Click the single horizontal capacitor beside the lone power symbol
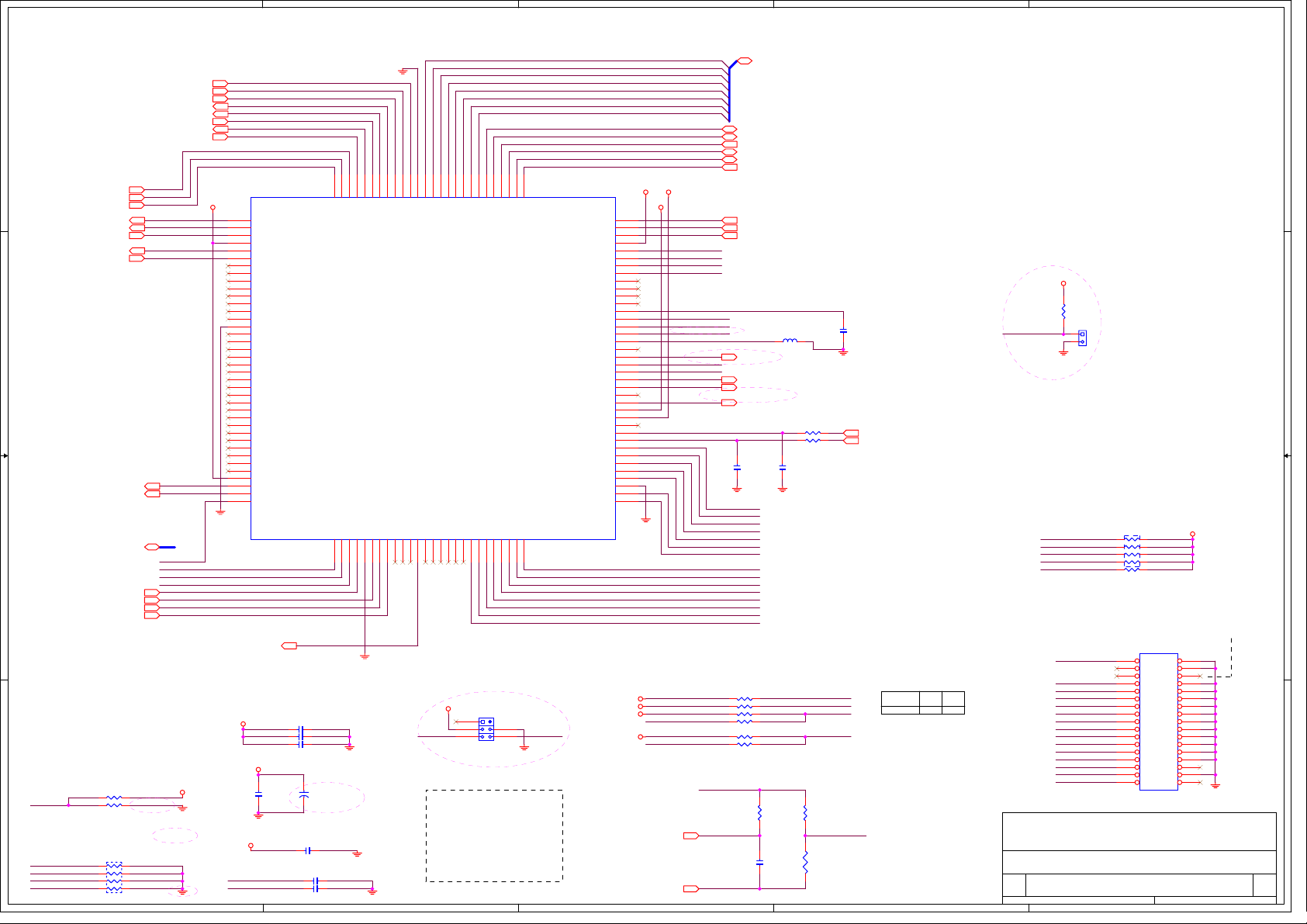Screen dimensions: 1307x924 308,850
